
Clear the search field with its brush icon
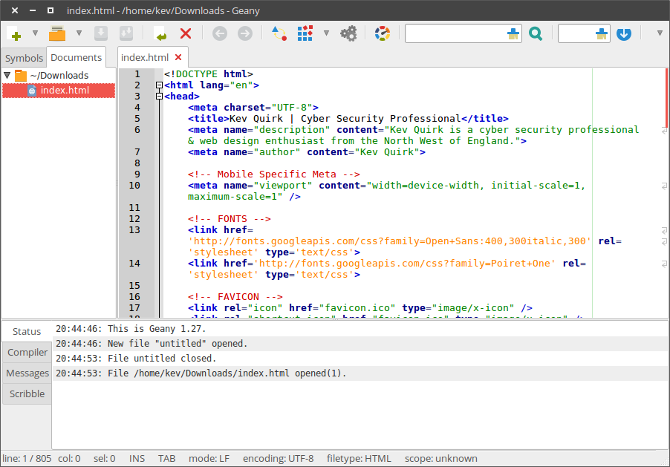(x=513, y=33)
